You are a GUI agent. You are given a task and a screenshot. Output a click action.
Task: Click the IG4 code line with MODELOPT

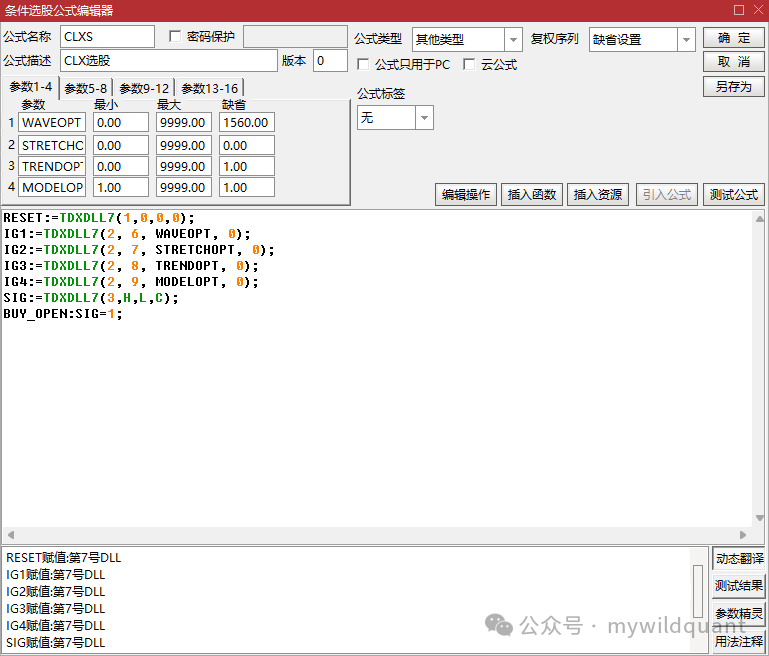pyautogui.click(x=131, y=282)
